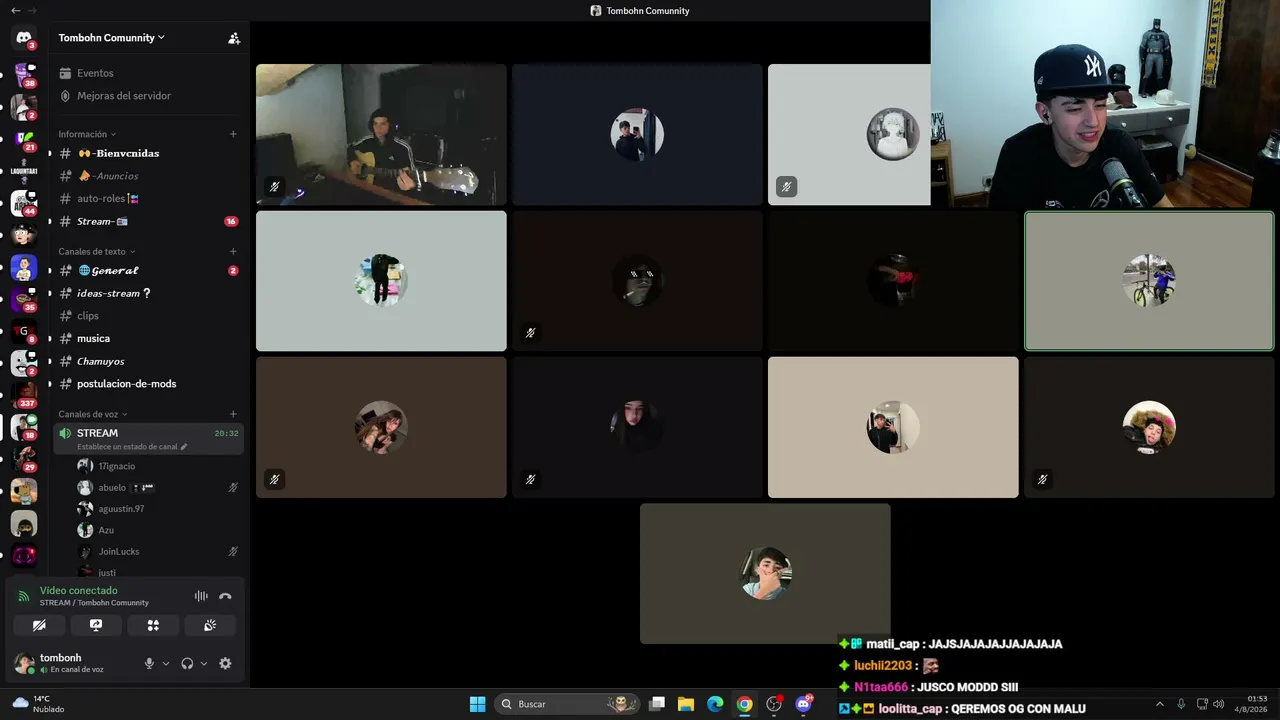Open the auto-roles channel

click(x=148, y=199)
